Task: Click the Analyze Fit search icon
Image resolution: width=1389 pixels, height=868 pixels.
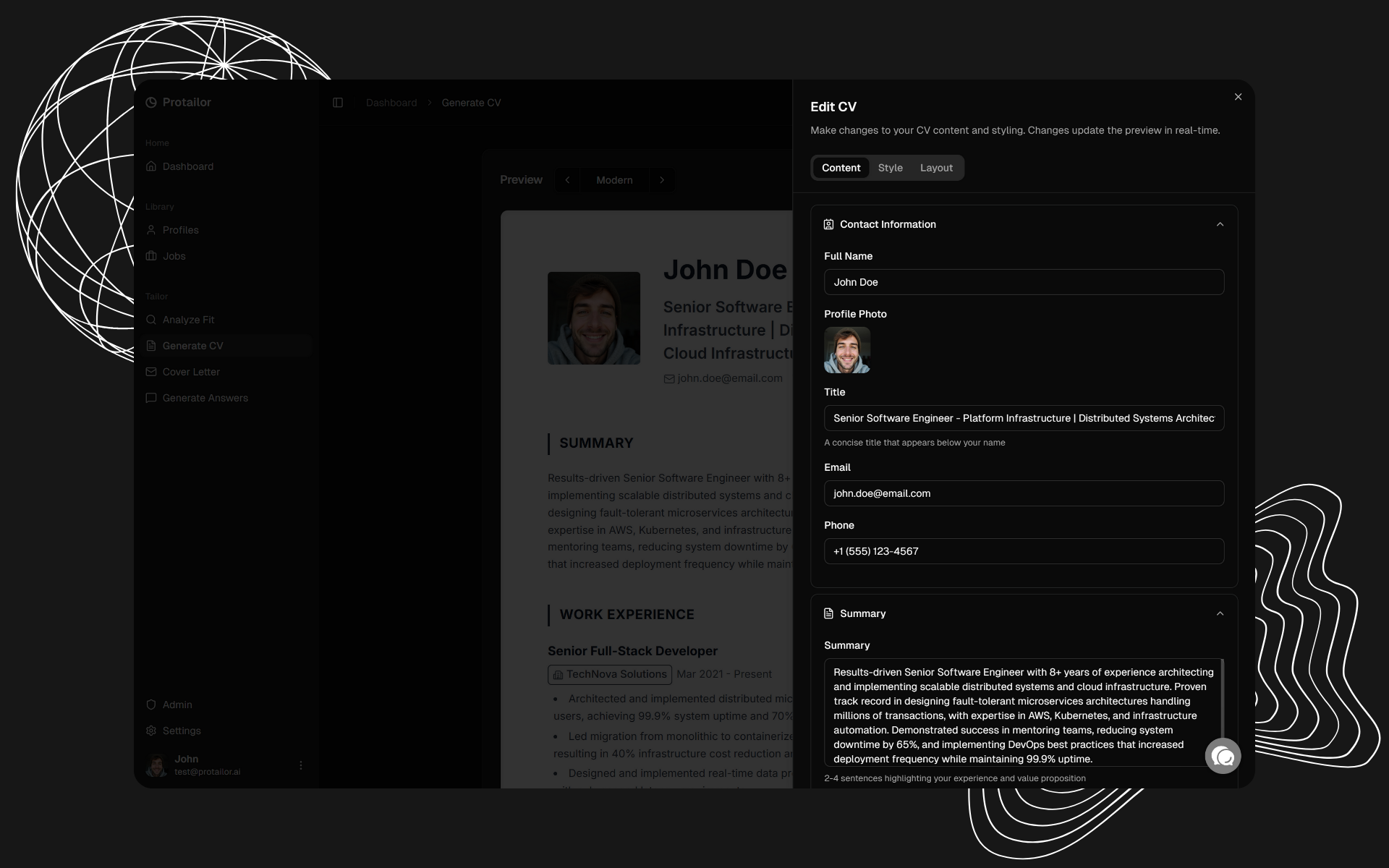Action: point(151,320)
